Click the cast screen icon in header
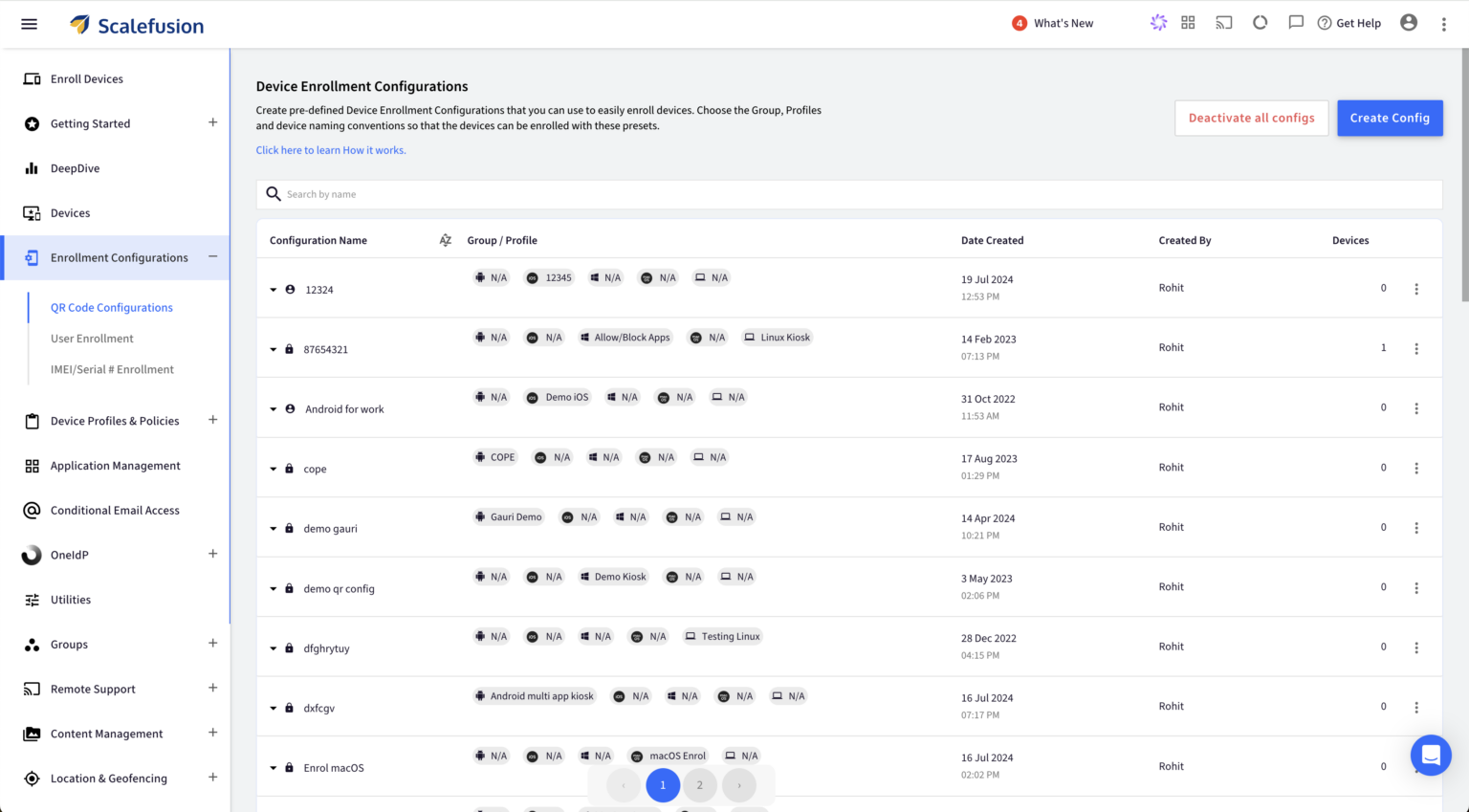 1223,23
